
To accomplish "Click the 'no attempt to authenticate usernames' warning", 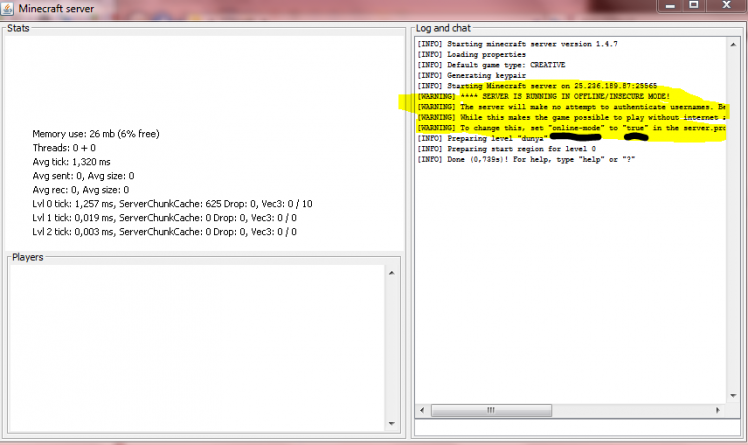I will (571, 107).
